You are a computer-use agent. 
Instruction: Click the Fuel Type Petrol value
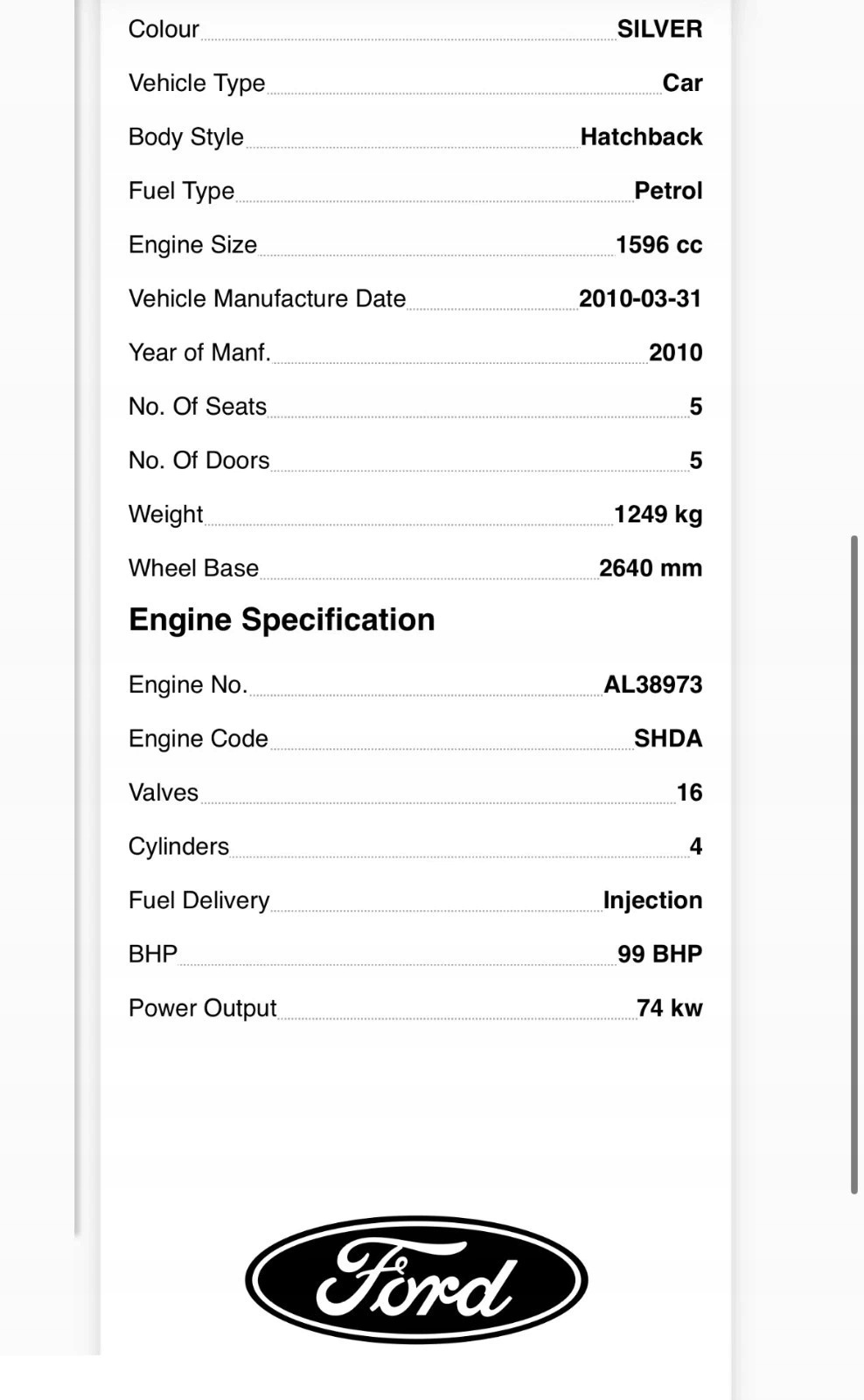(668, 191)
